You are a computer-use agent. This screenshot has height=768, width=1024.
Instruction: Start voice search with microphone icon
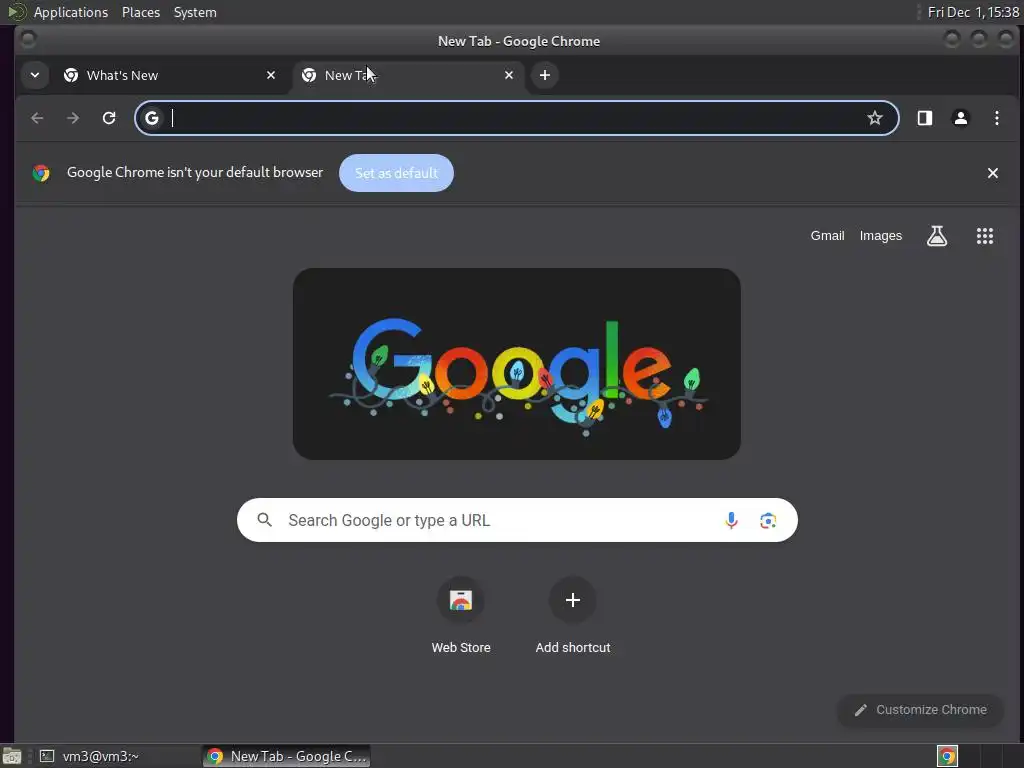[x=731, y=520]
